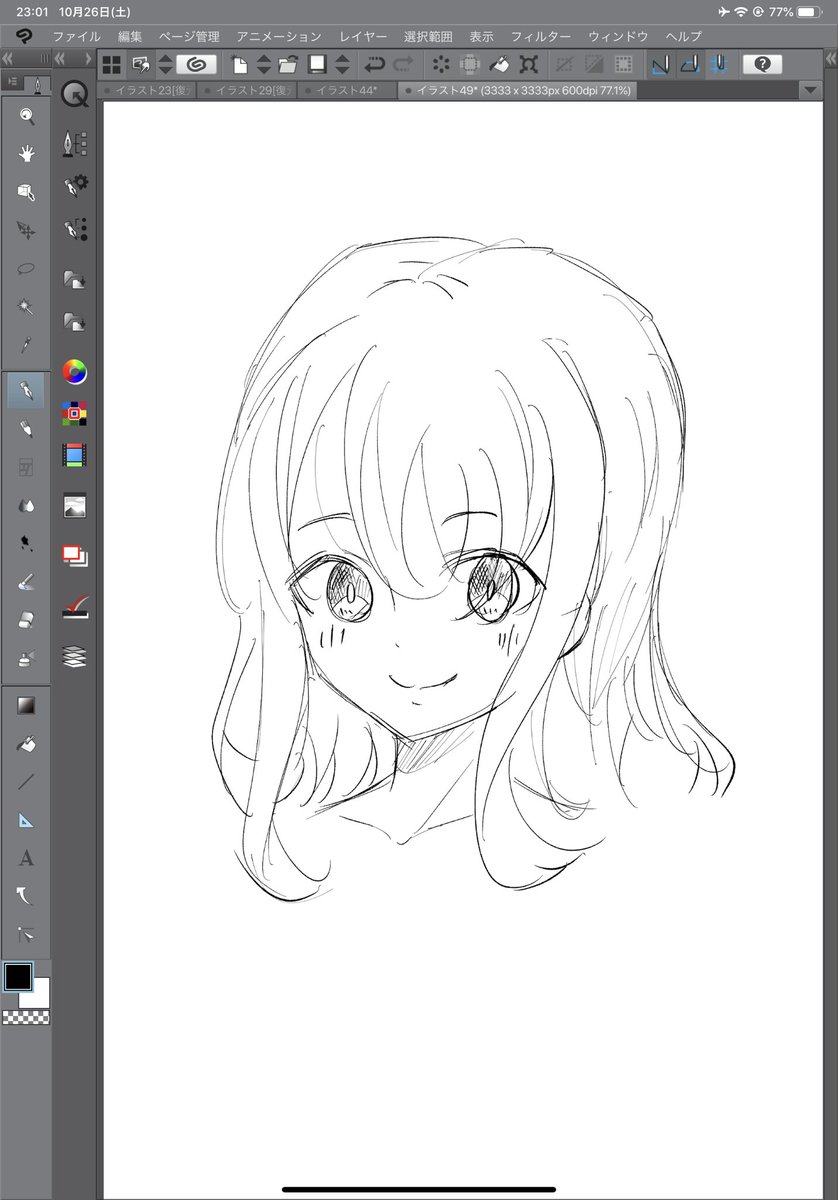
Task: Open the ページ管理 menu
Action: (x=189, y=36)
